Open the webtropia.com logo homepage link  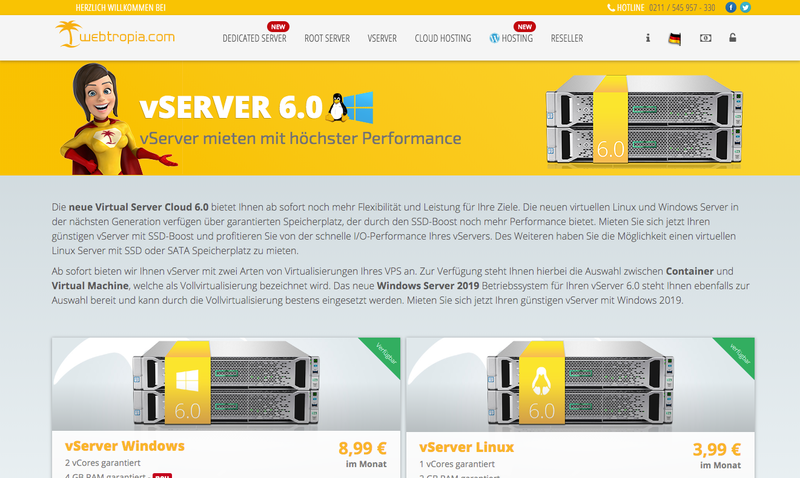tap(115, 35)
